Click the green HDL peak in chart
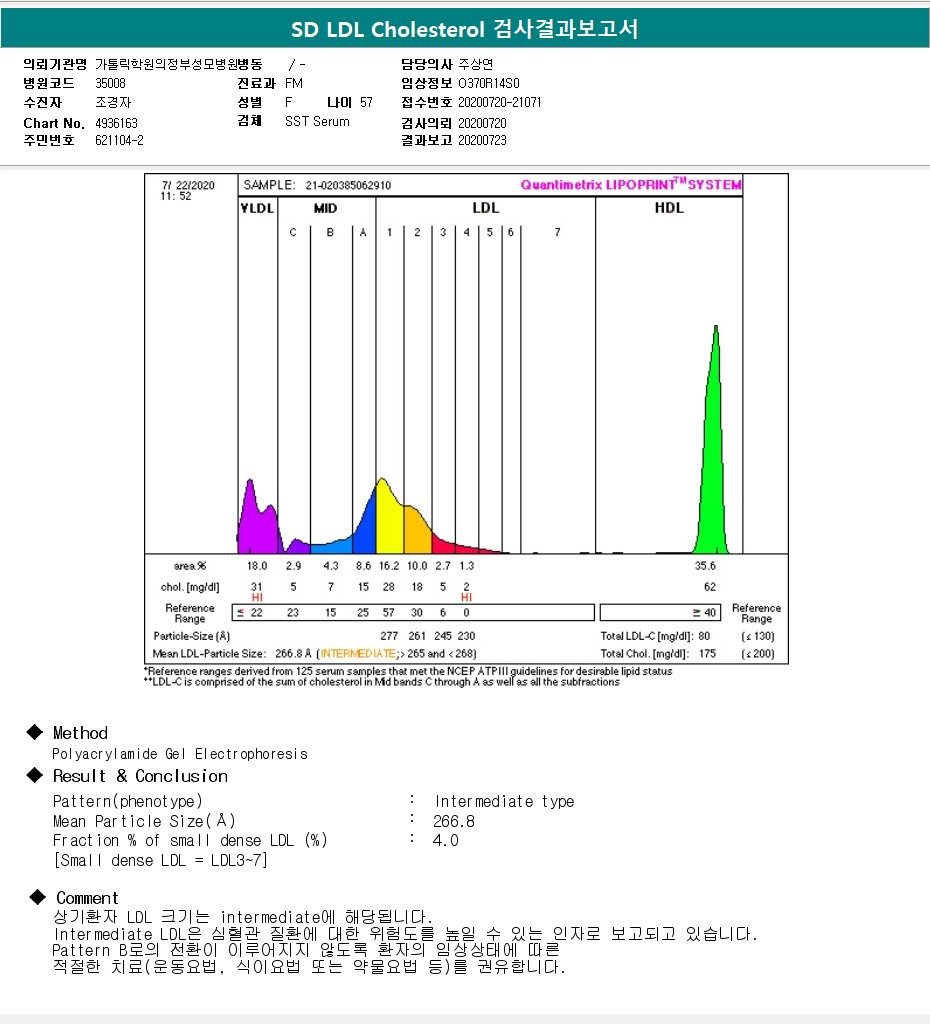Viewport: 930px width, 1024px height. tap(714, 450)
